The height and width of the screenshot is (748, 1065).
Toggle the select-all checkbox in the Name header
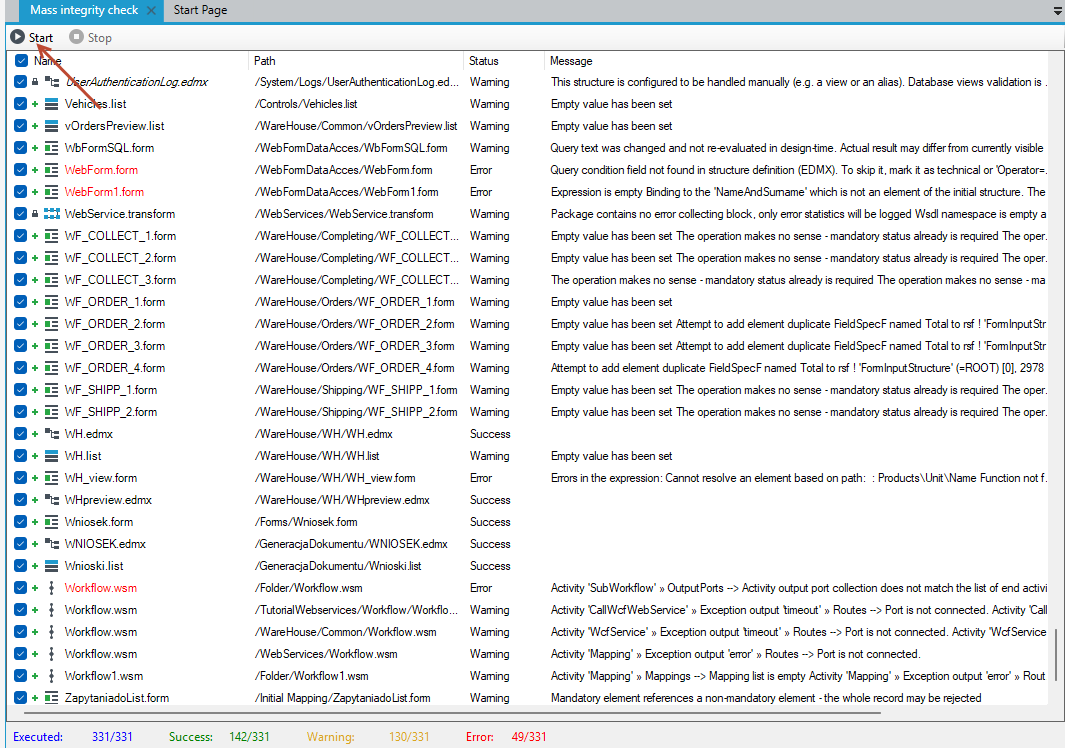21,61
